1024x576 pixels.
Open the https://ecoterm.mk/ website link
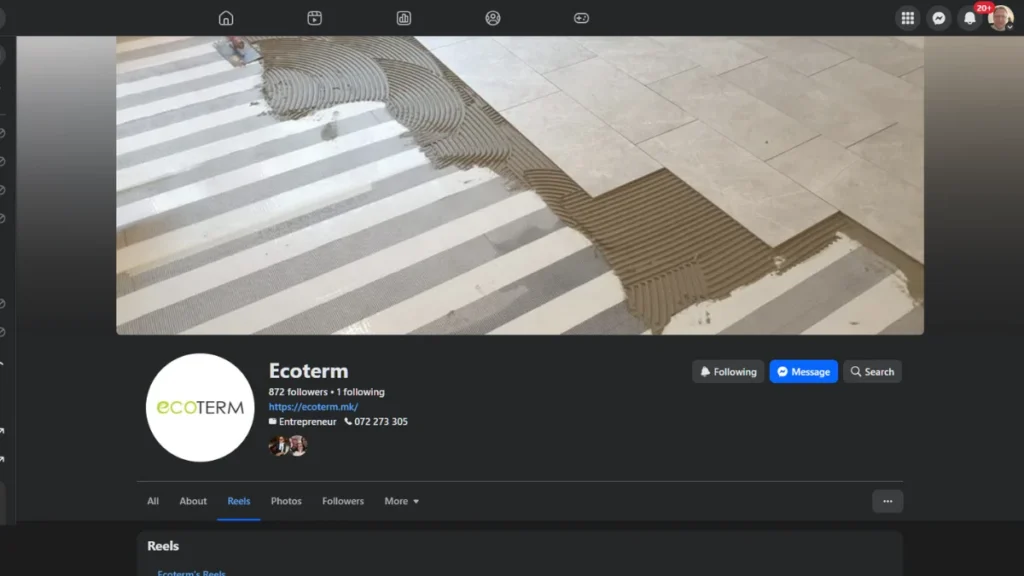tap(313, 406)
